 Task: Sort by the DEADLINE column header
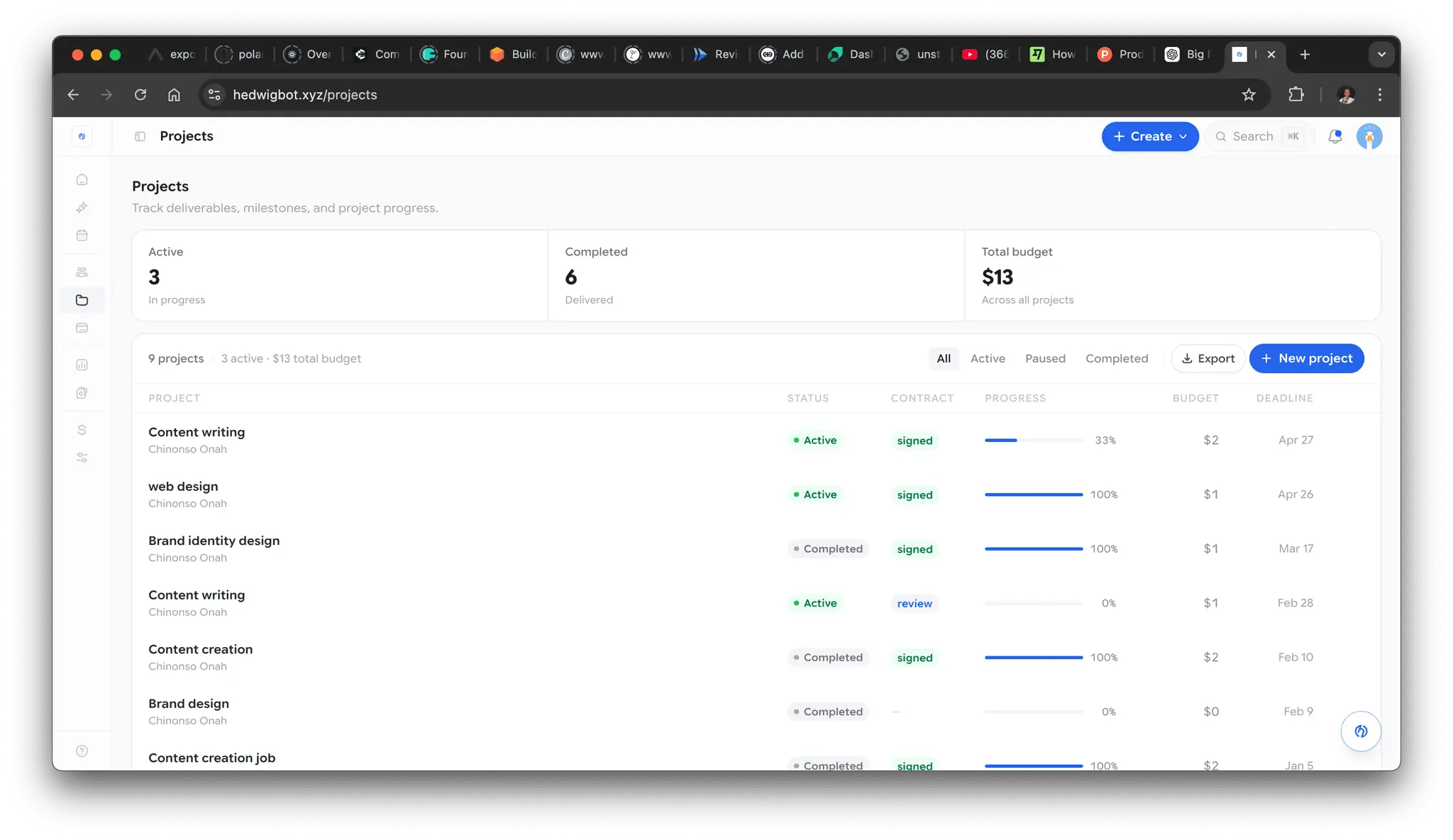click(x=1284, y=398)
